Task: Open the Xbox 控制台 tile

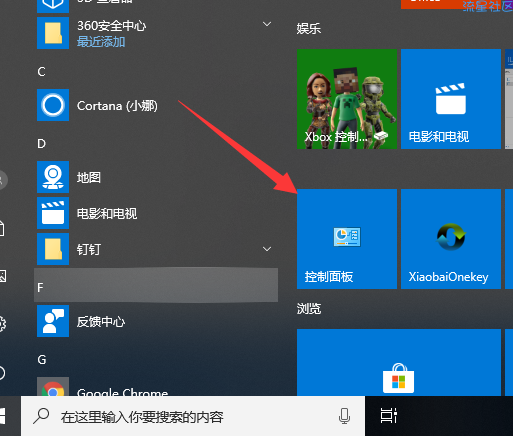Action: pos(347,99)
